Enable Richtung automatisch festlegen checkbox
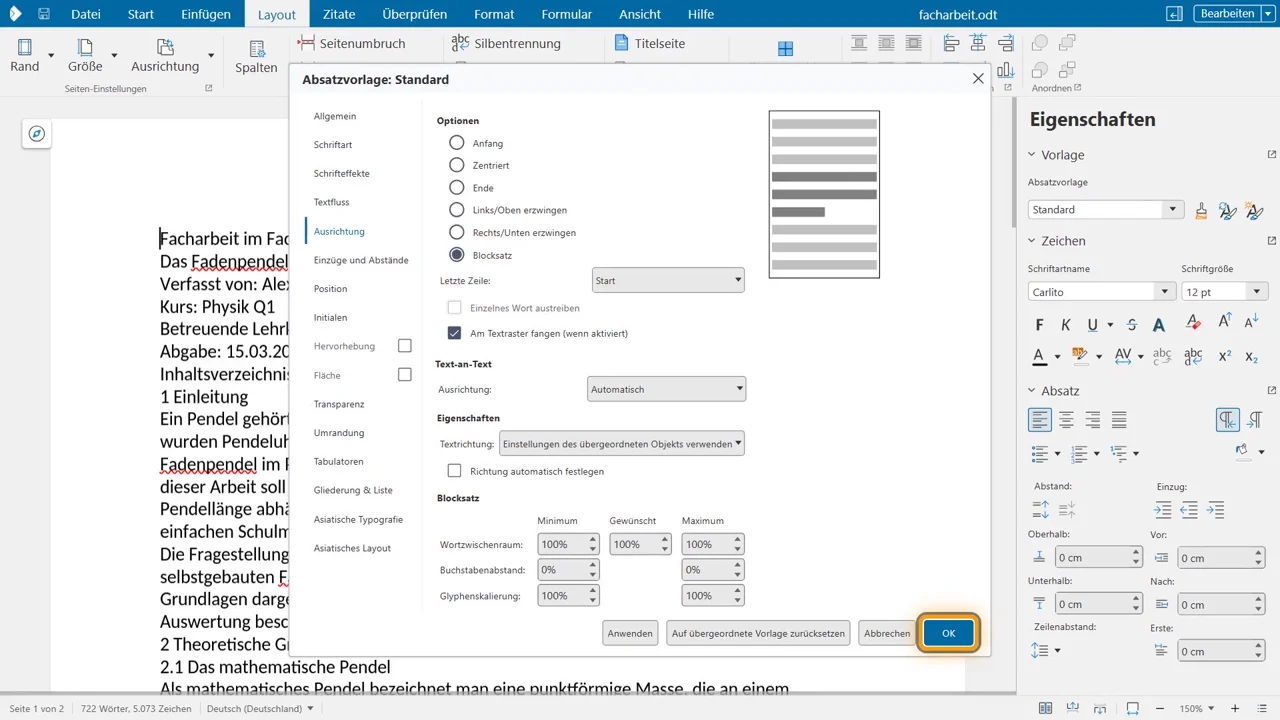Image resolution: width=1280 pixels, height=720 pixels. (455, 471)
